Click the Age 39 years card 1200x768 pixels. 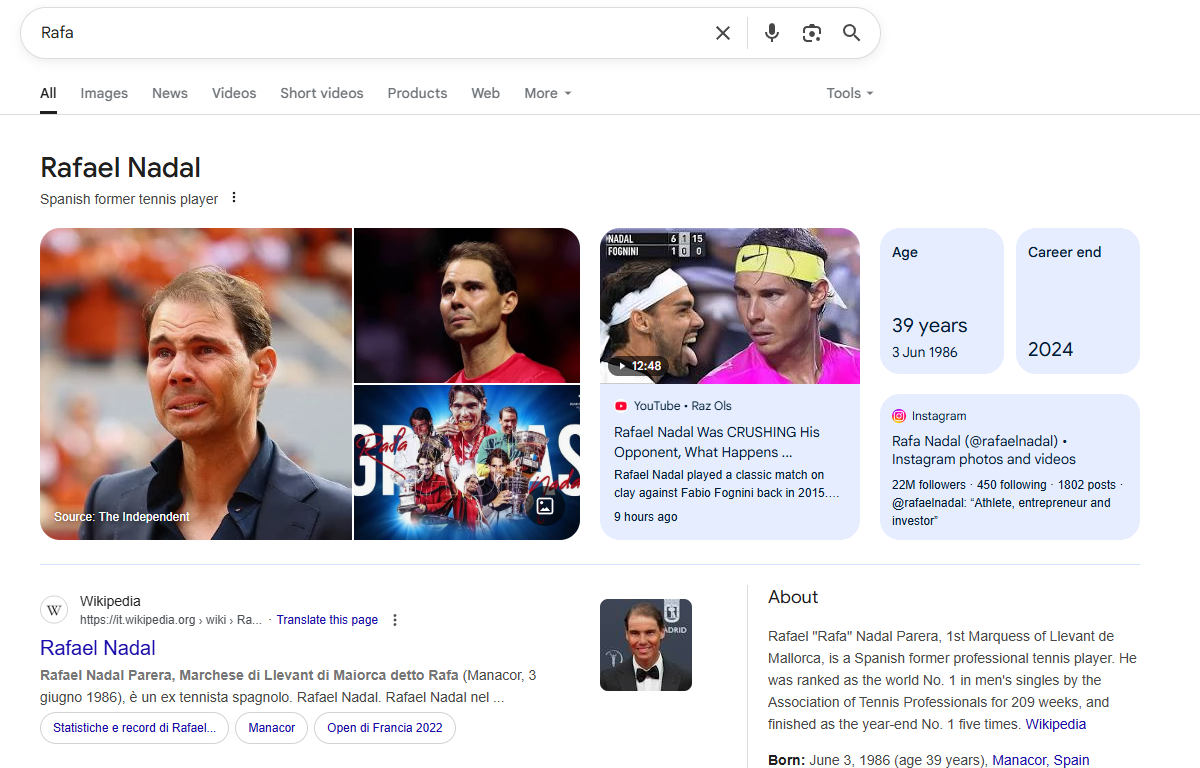pyautogui.click(x=942, y=301)
